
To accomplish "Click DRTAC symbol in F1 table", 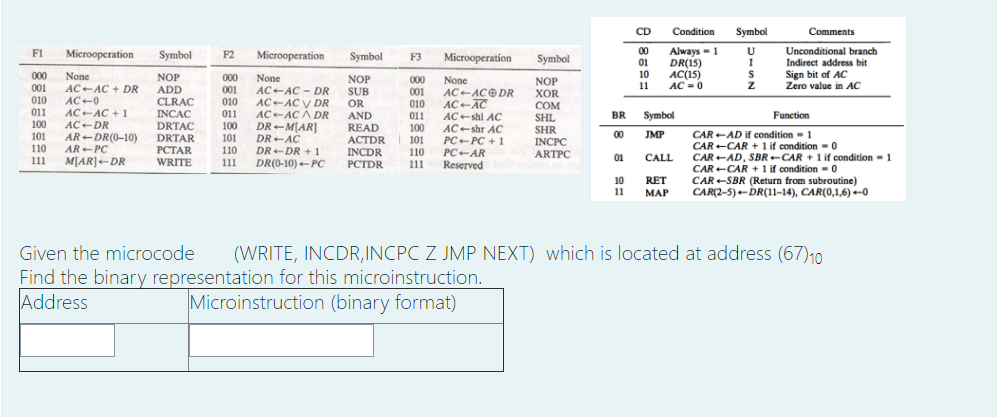I will [175, 126].
